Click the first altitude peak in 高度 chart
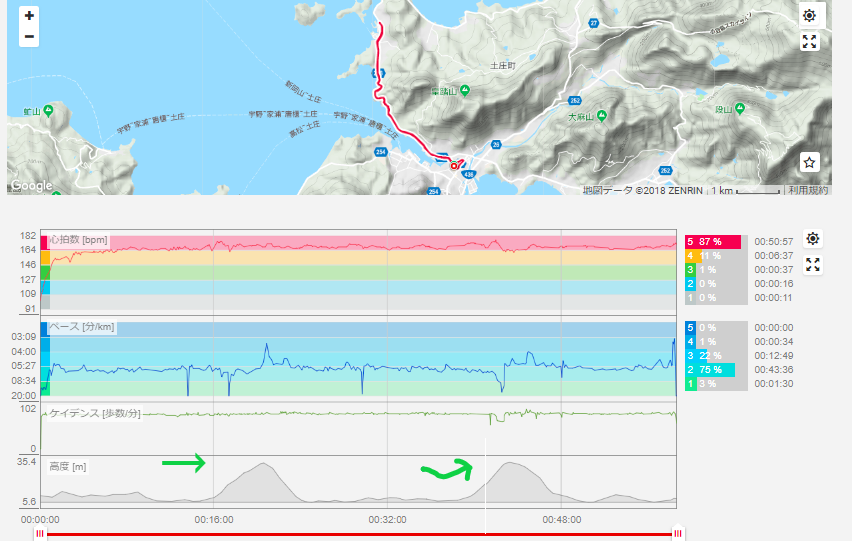 264,463
